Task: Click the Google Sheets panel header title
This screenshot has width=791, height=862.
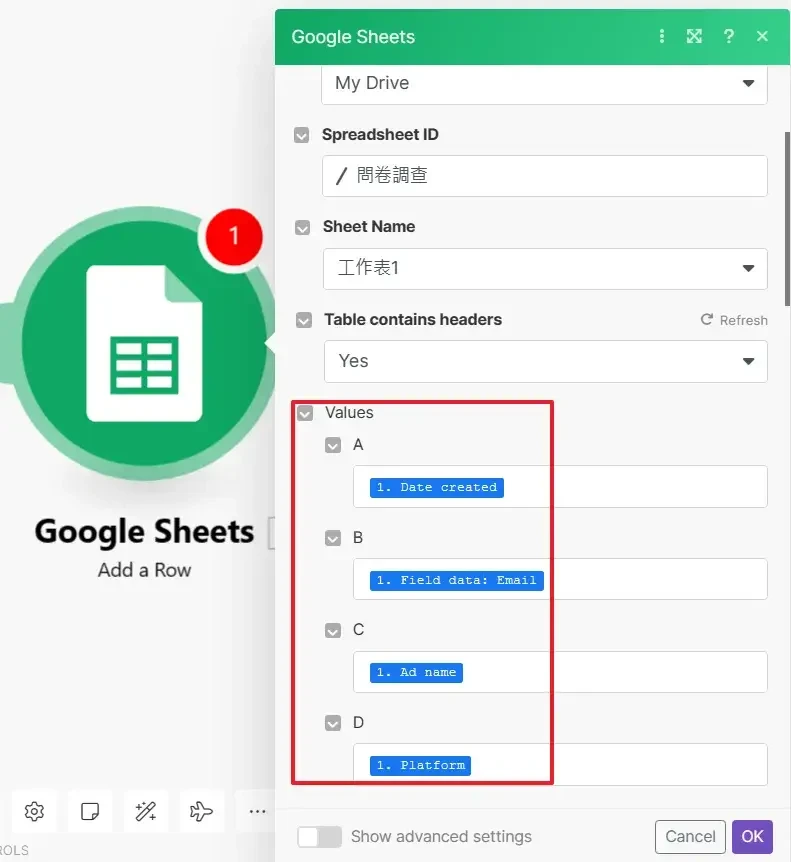Action: tap(353, 37)
